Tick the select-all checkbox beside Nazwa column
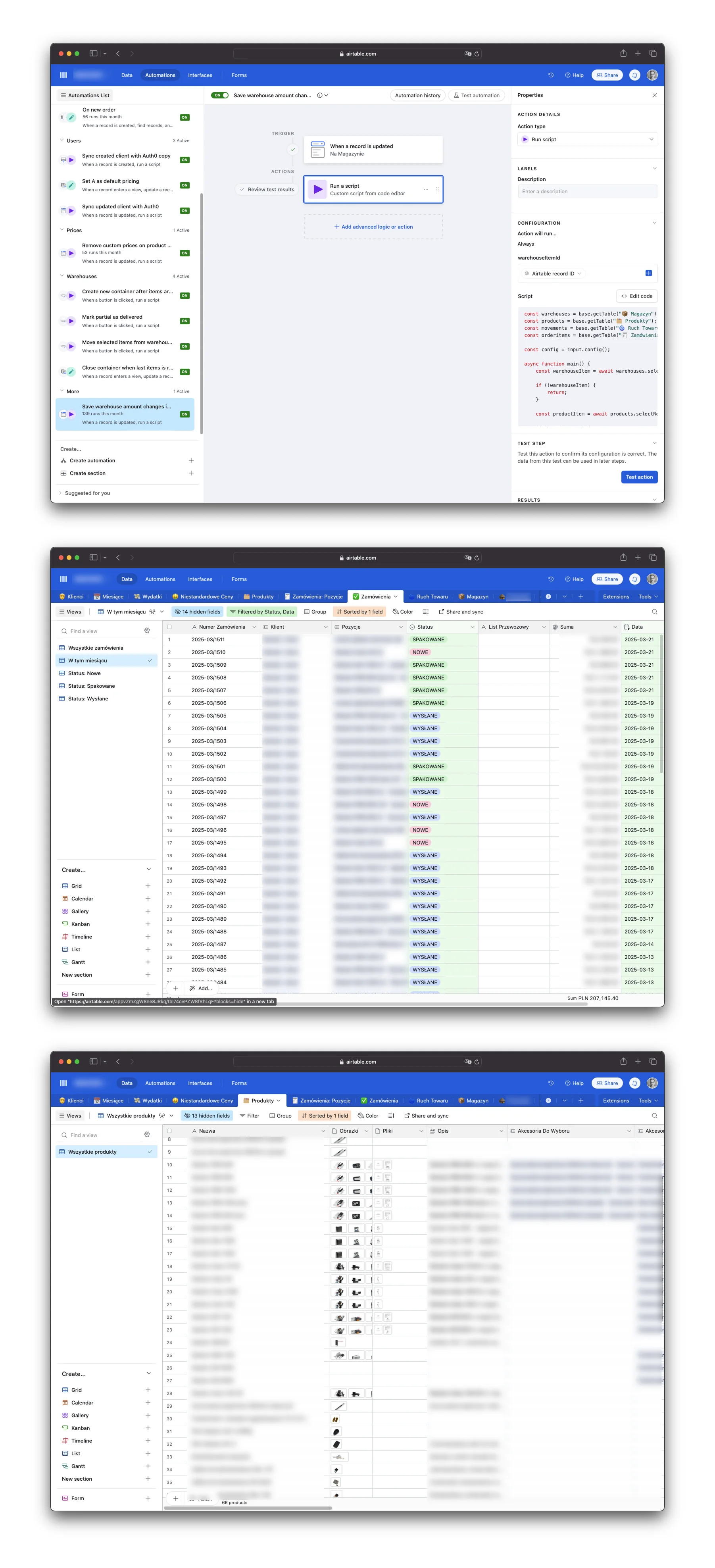This screenshot has height=1568, width=715. coord(169,1131)
